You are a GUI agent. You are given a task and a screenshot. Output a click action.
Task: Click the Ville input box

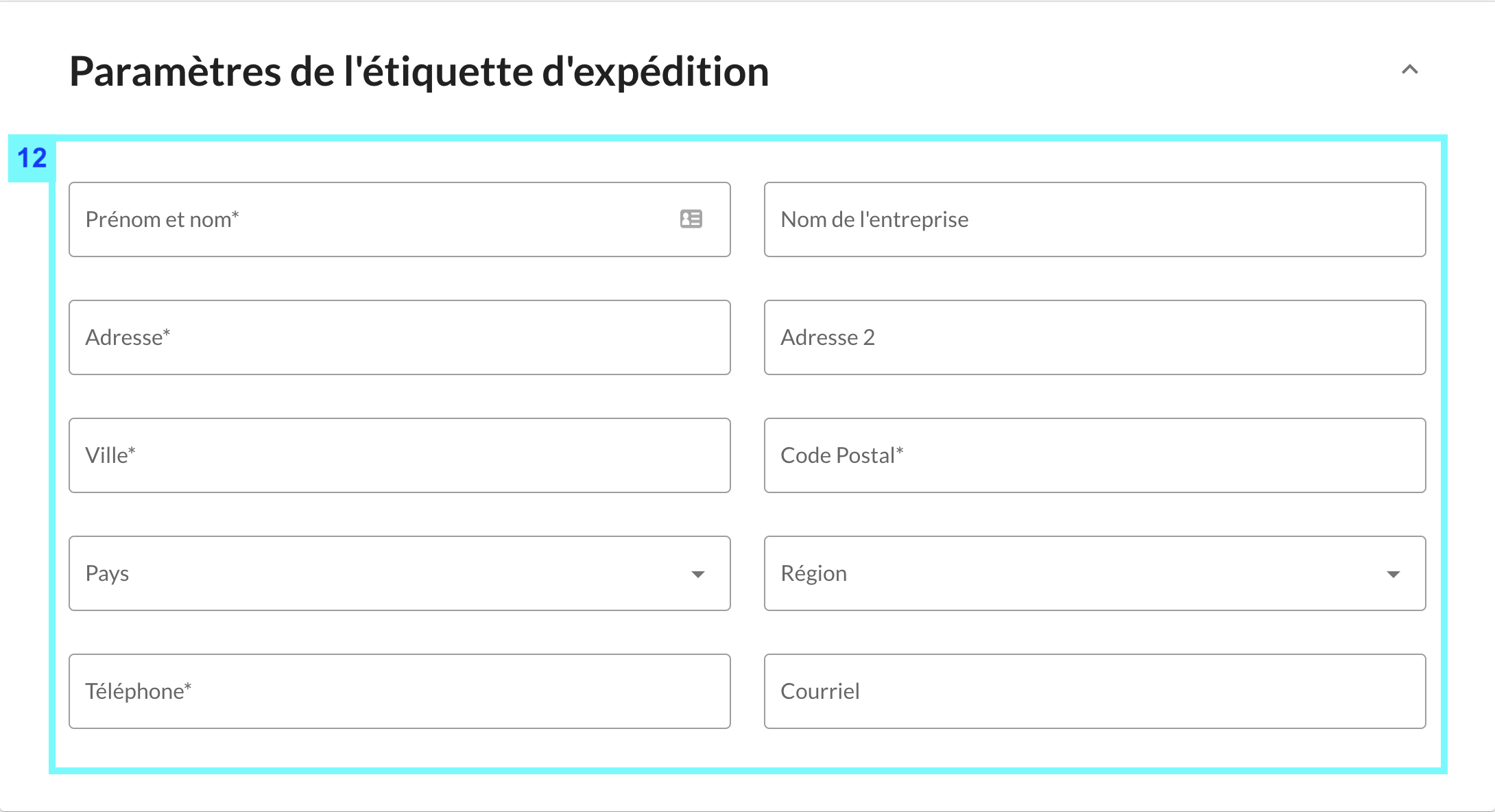pyautogui.click(x=400, y=455)
